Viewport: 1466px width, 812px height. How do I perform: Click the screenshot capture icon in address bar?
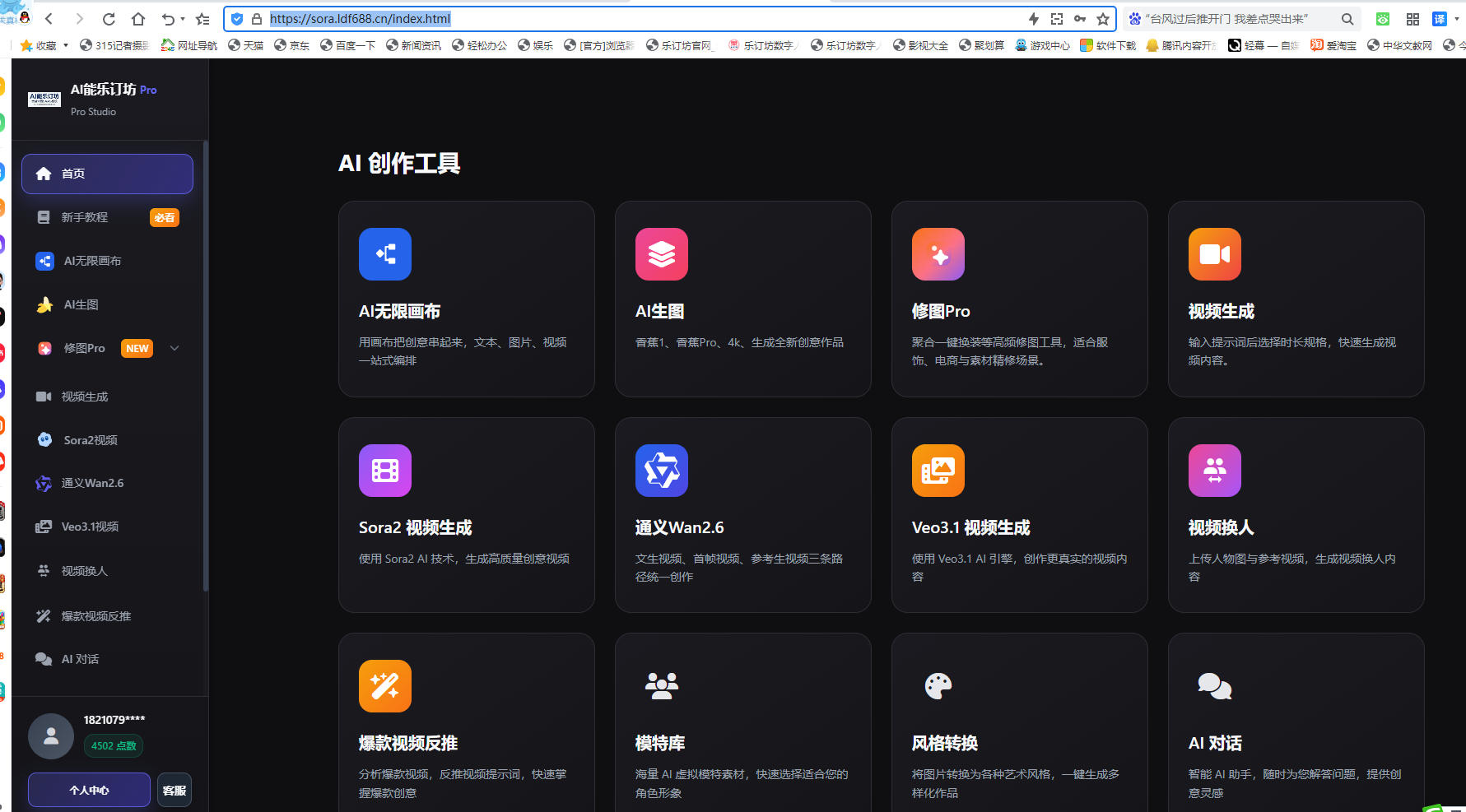tap(1057, 19)
